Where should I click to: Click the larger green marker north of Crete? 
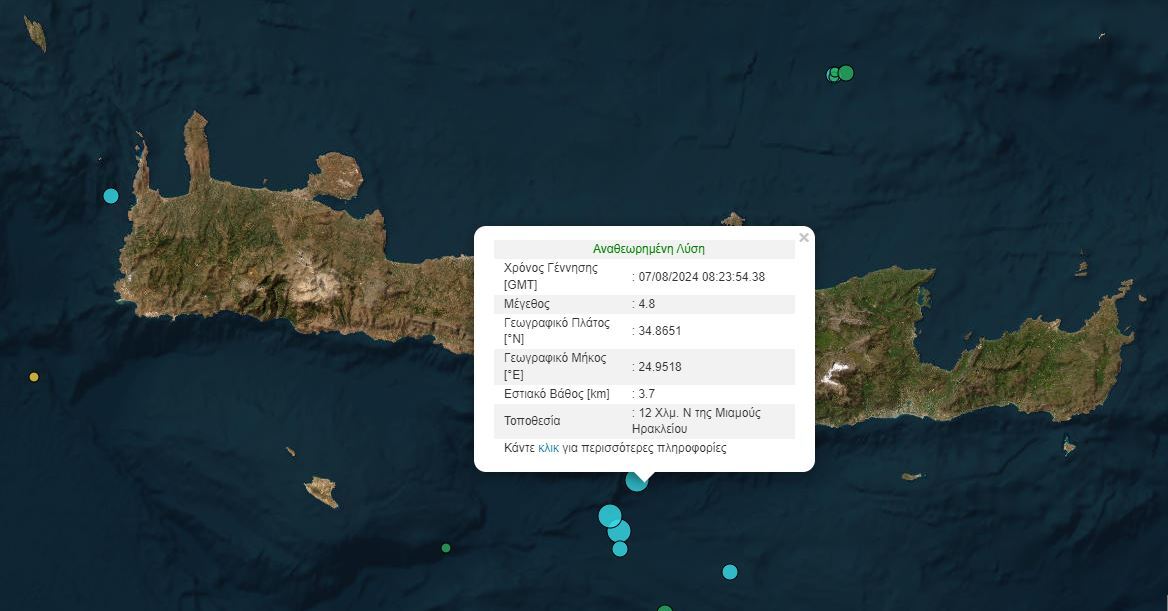pos(845,73)
